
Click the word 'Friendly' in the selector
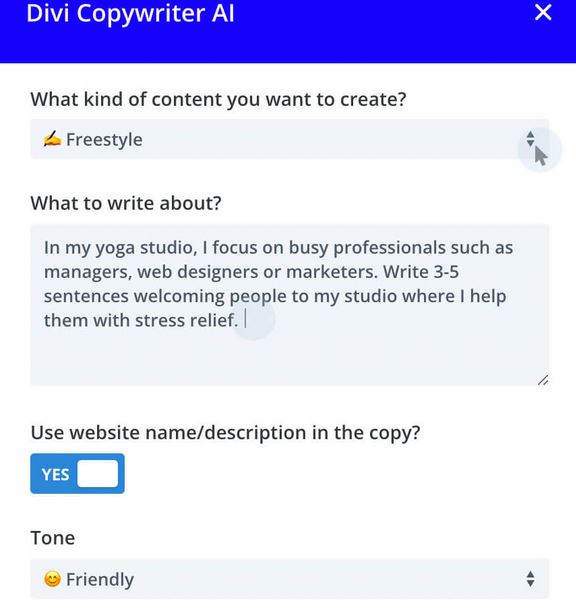click(100, 580)
